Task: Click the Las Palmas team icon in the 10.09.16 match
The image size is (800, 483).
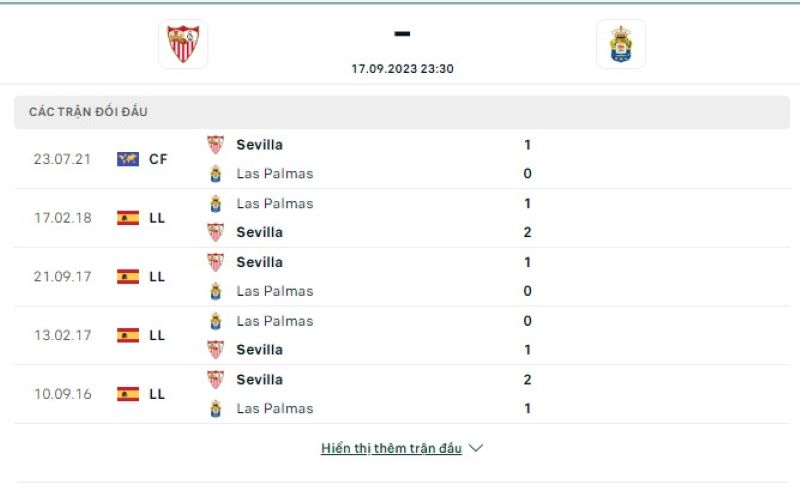Action: tap(215, 409)
